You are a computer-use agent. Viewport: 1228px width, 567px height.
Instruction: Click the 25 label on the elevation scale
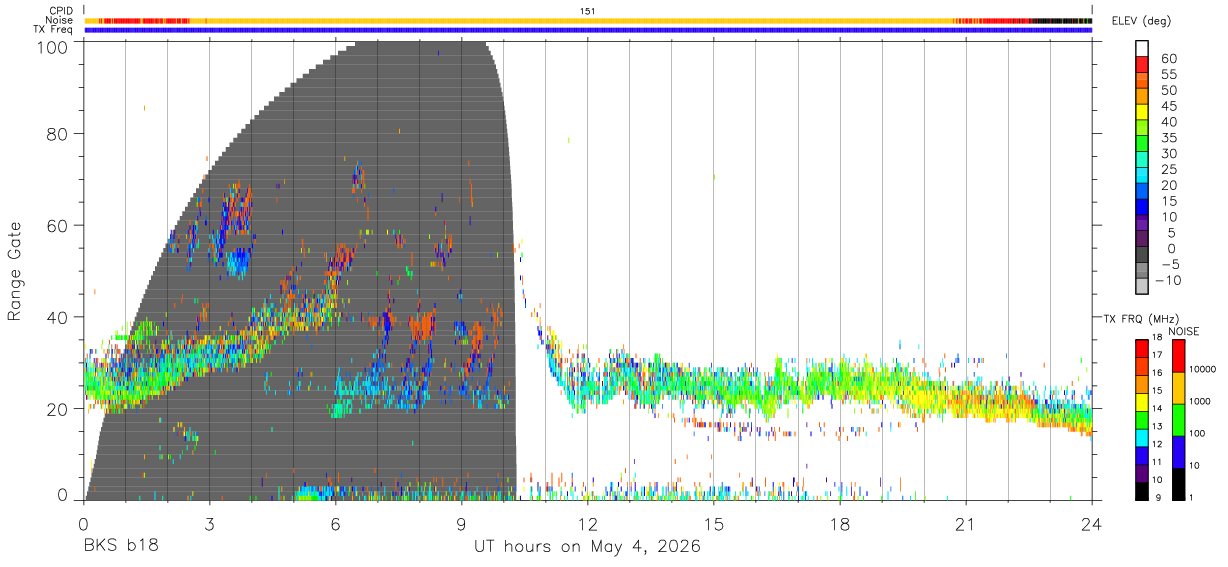click(x=1169, y=170)
